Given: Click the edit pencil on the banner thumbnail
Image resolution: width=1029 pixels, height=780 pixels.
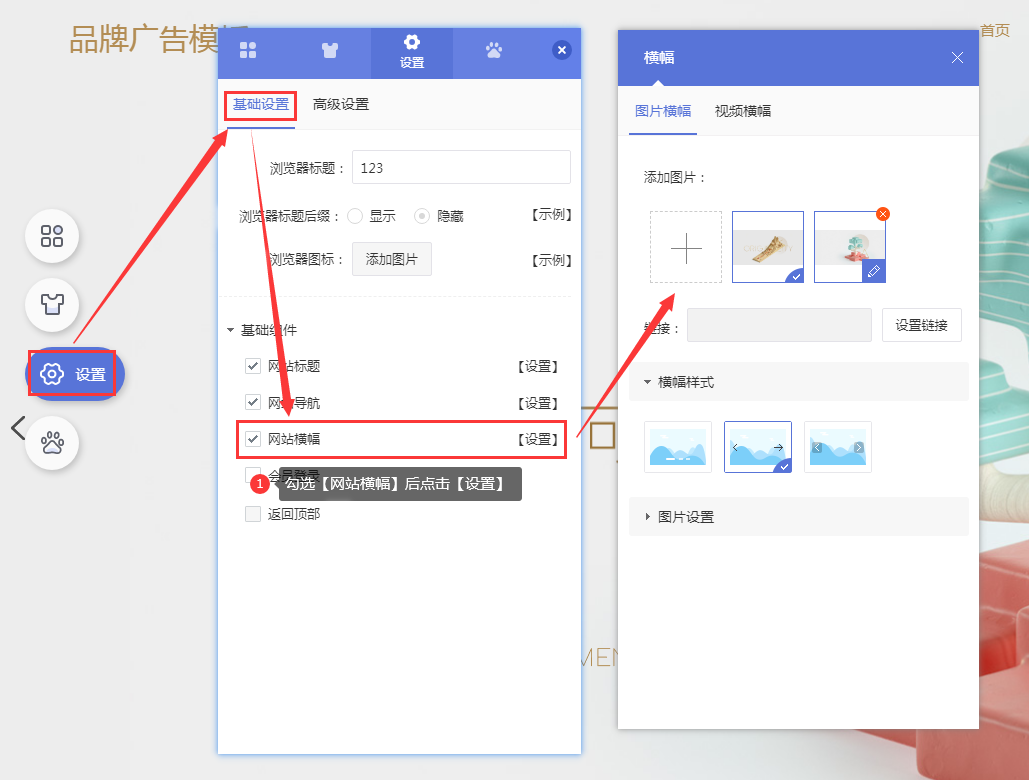Looking at the screenshot, I should pos(873,271).
